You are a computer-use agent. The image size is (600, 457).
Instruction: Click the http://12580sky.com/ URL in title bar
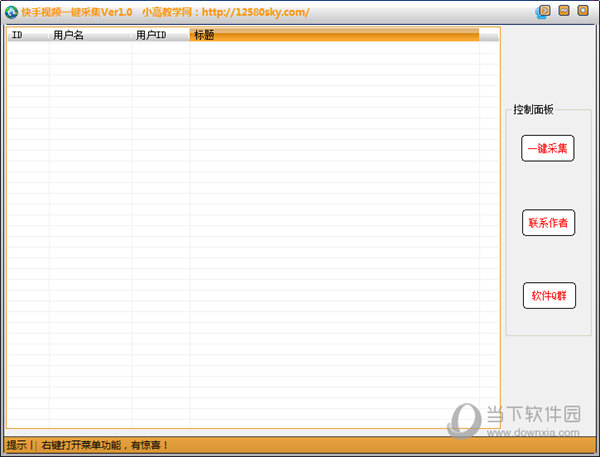pyautogui.click(x=256, y=12)
